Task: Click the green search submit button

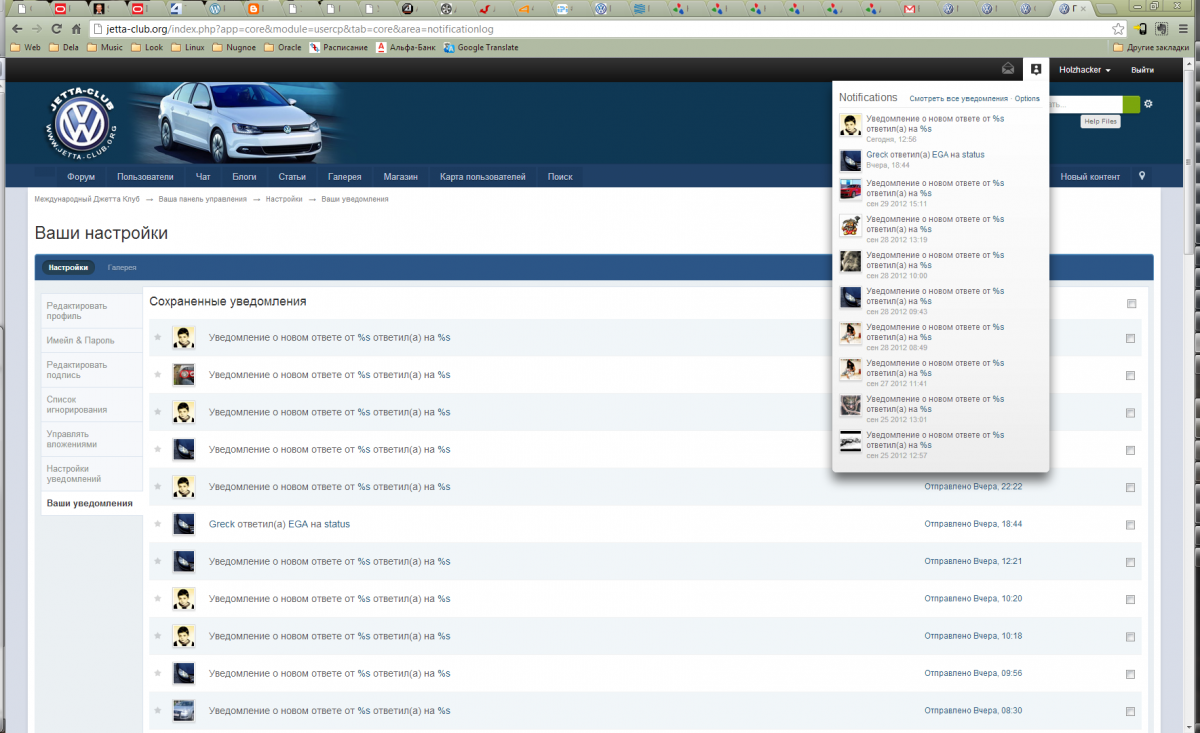Action: [1131, 104]
